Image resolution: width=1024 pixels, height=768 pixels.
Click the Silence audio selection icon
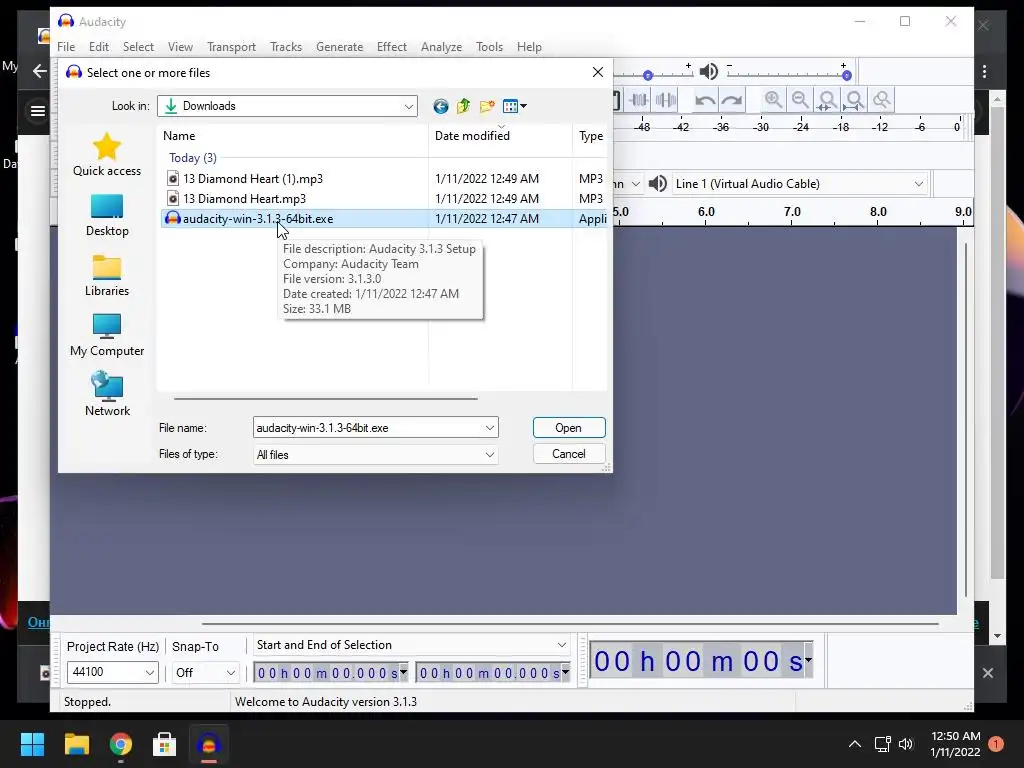[665, 100]
